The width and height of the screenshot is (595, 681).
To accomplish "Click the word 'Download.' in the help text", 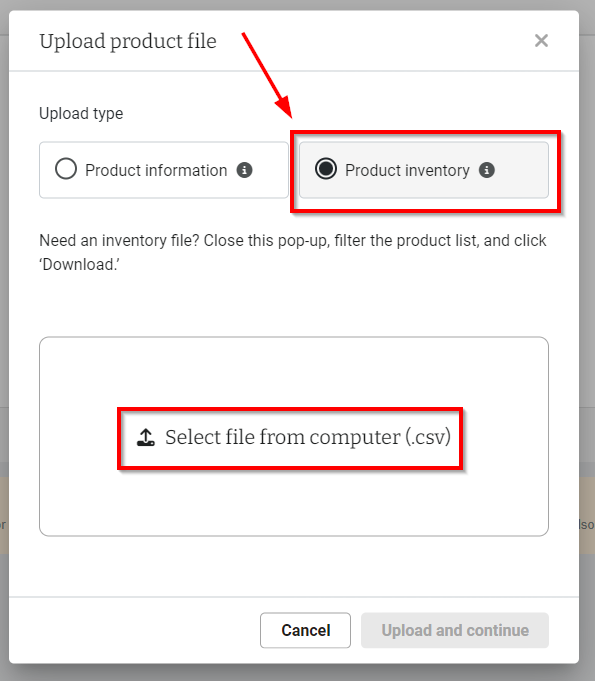I will coord(79,264).
